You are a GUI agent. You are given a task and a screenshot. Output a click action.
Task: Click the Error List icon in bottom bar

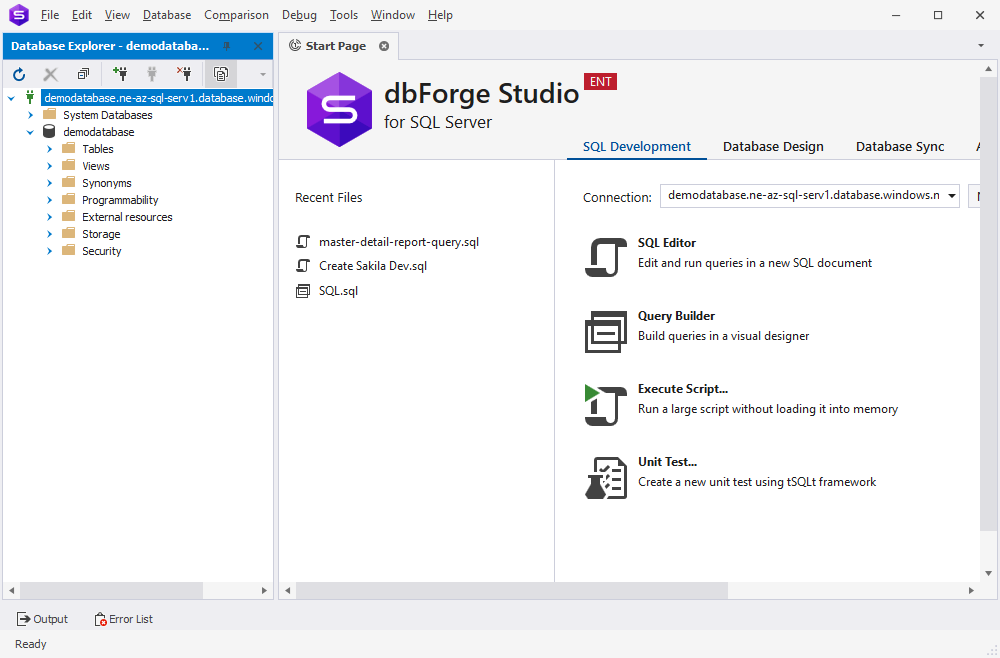coord(100,619)
